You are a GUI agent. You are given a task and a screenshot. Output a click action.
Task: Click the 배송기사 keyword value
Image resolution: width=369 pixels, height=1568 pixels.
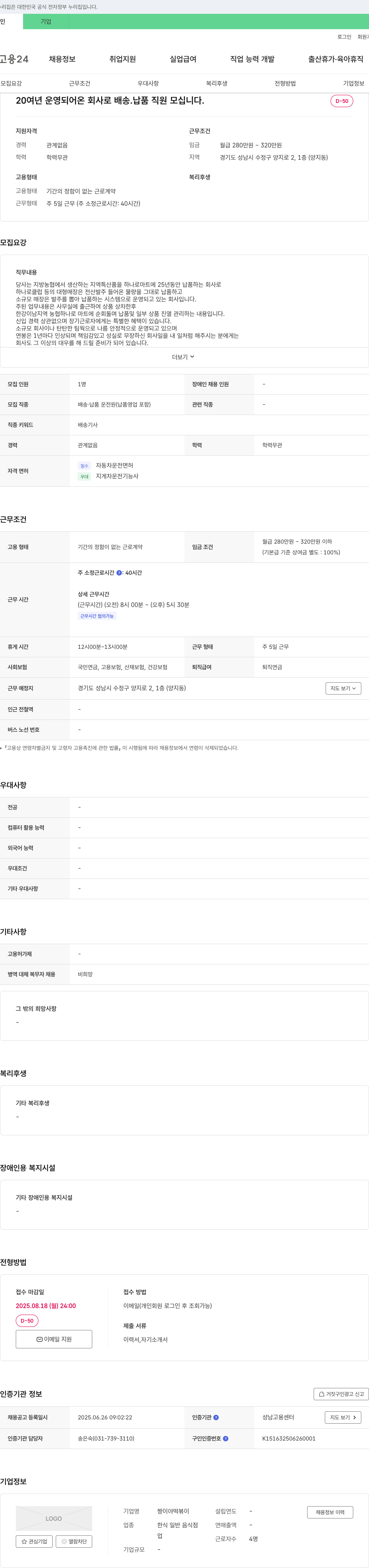click(x=88, y=425)
